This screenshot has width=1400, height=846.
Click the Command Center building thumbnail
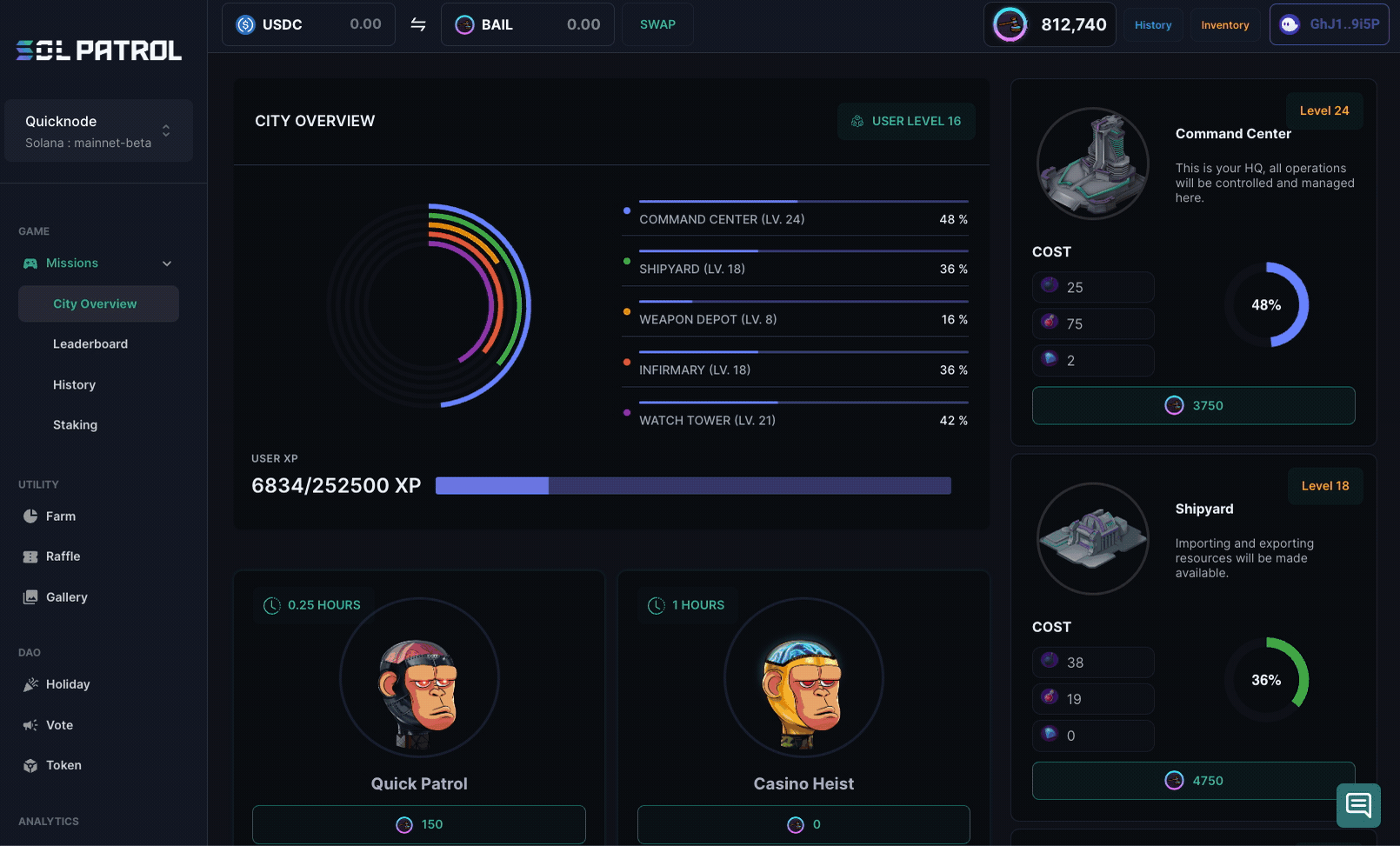[1092, 163]
